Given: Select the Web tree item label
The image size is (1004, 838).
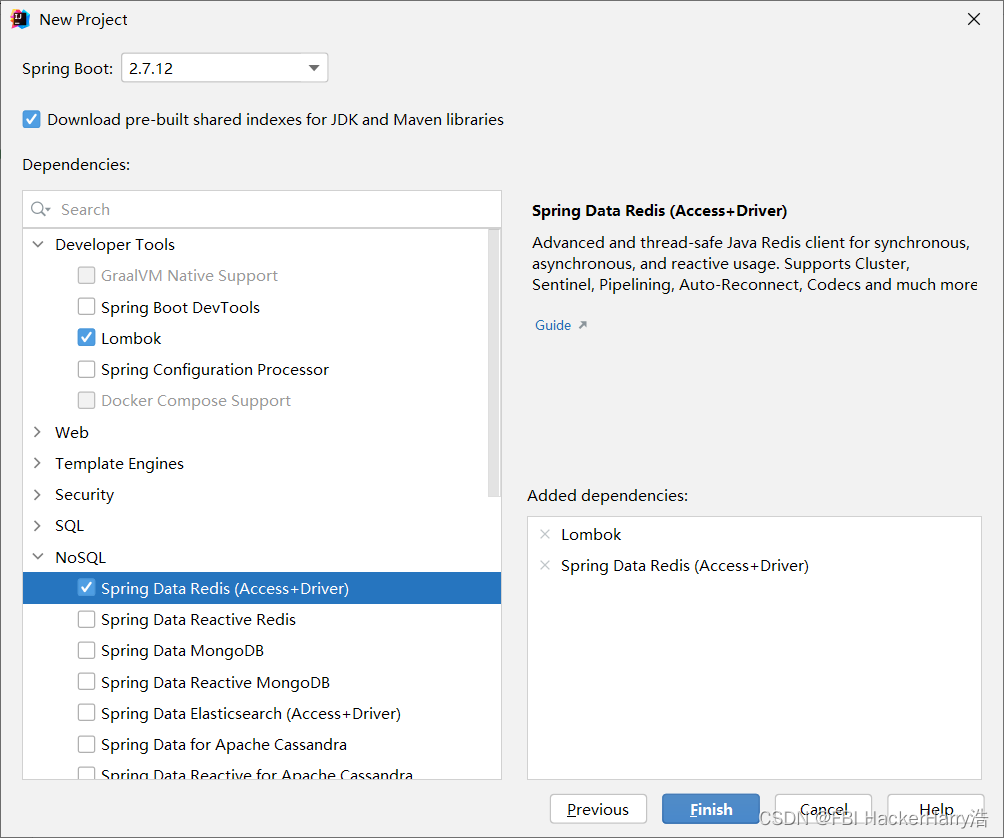Looking at the screenshot, I should (72, 432).
